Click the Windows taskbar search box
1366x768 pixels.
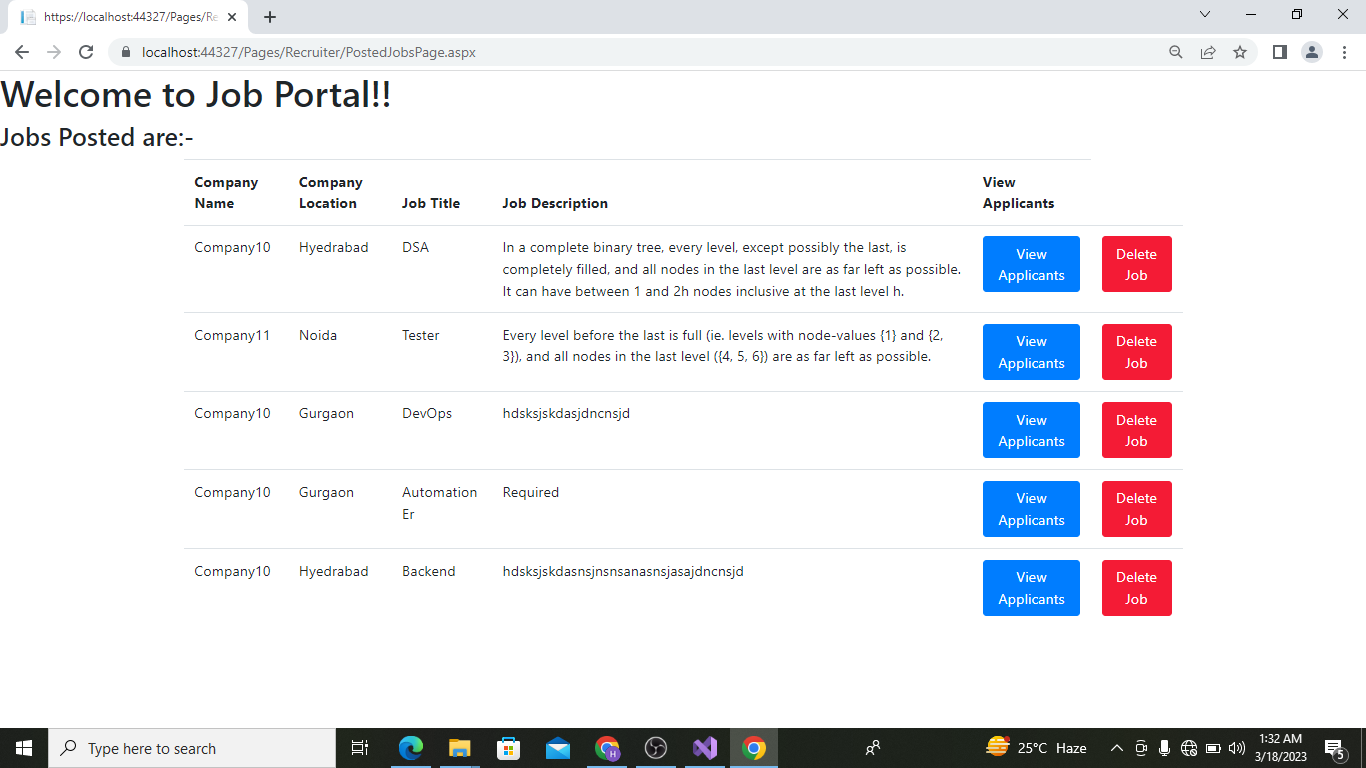click(192, 748)
